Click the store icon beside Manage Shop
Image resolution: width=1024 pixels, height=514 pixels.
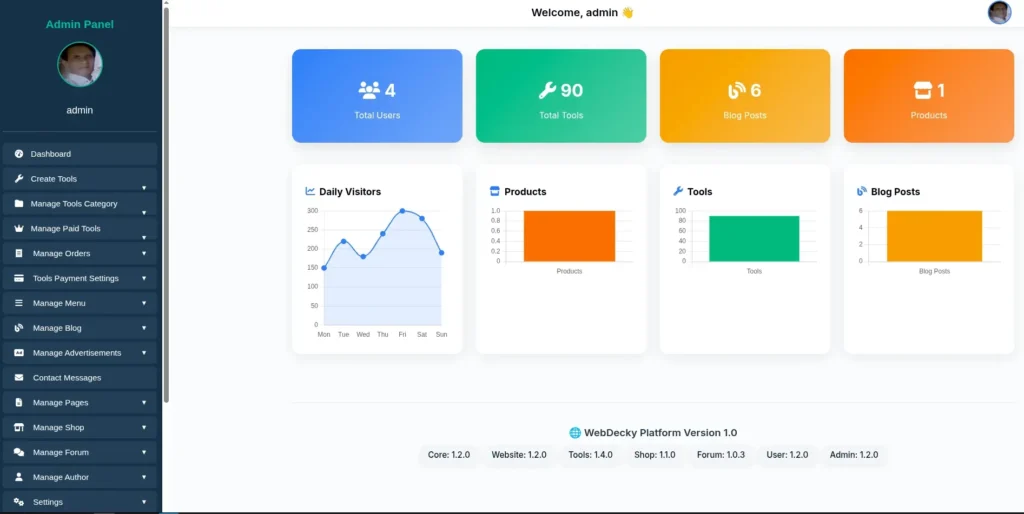[19, 427]
